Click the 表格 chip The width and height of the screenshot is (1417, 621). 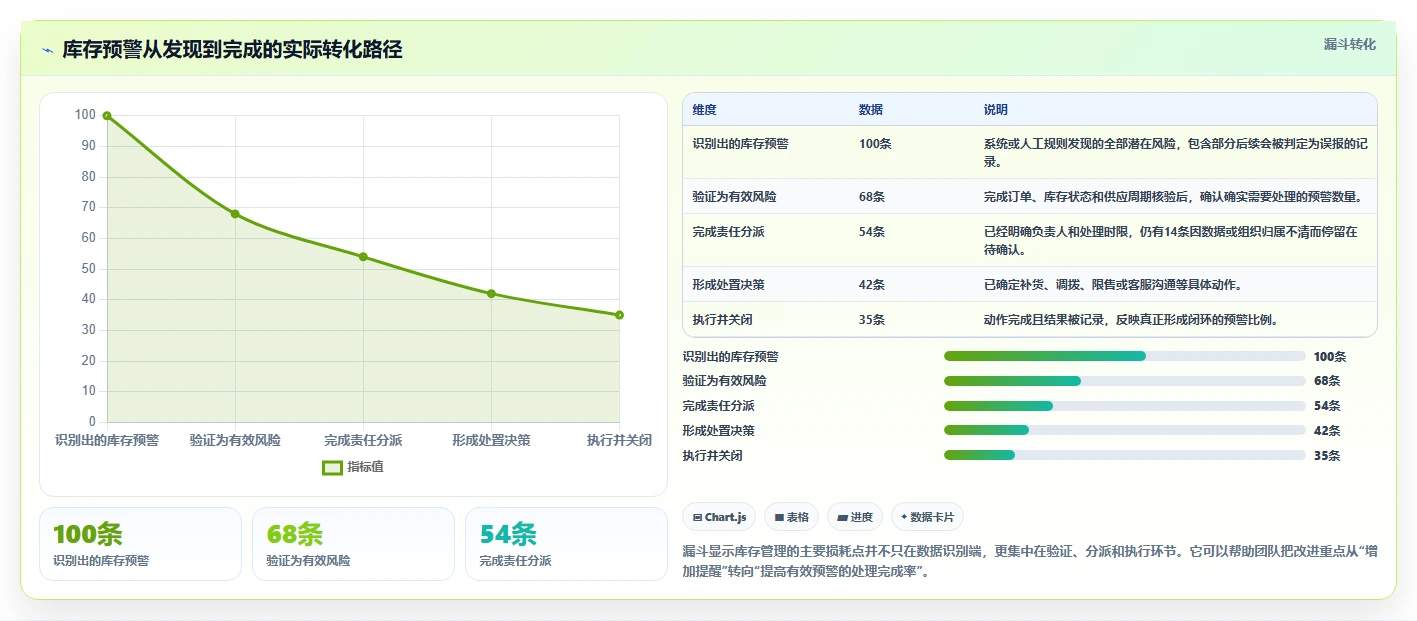click(x=791, y=517)
